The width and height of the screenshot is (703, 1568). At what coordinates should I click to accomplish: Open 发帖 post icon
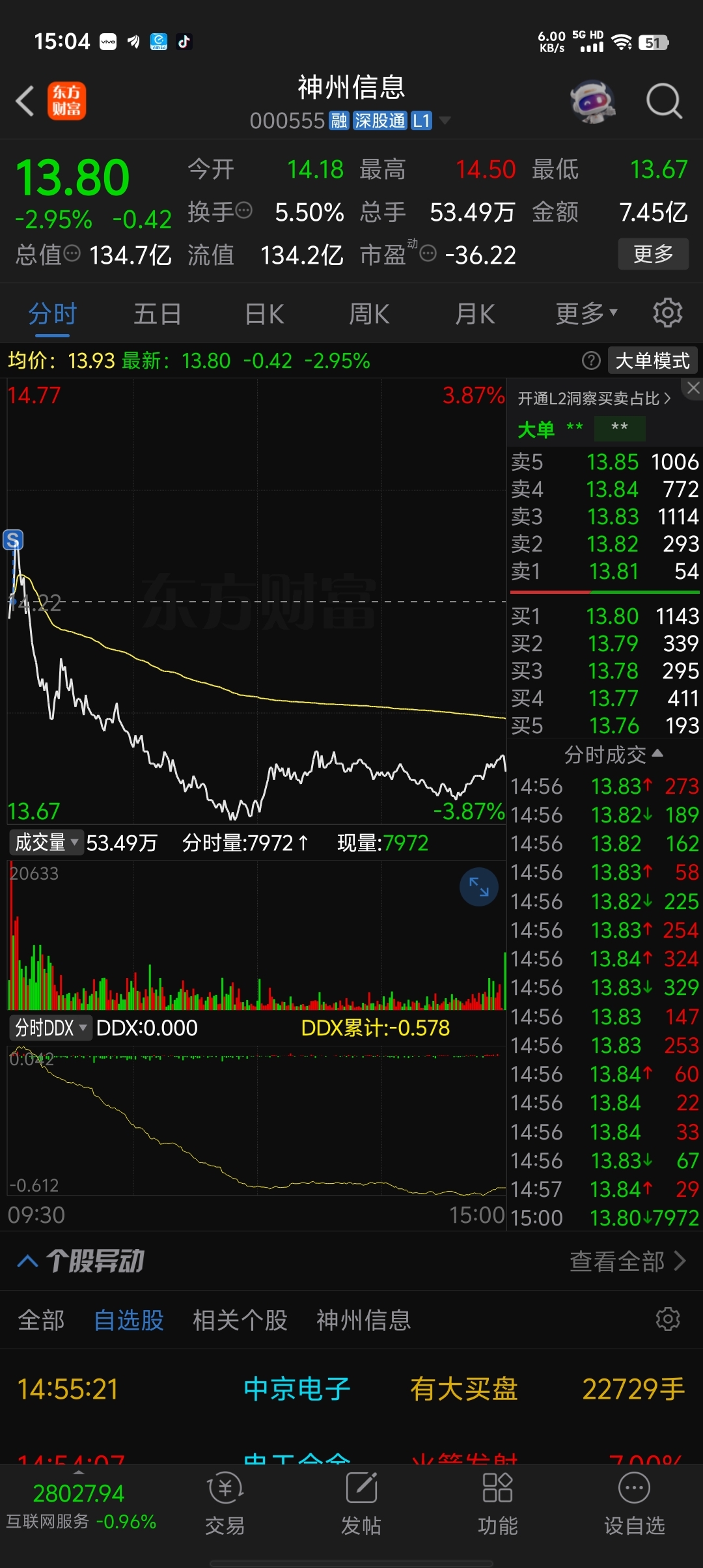[x=361, y=1488]
